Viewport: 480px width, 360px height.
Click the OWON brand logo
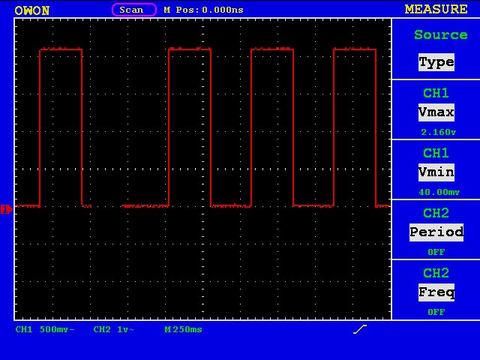(x=32, y=11)
